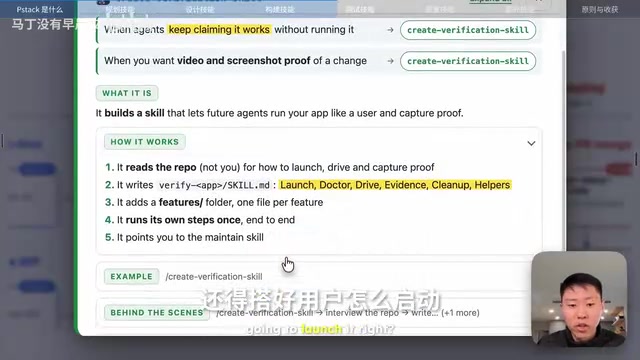Viewport: 640px width, 360px height.
Task: Click step 'It adds a features/ folder'
Action: click(214, 202)
